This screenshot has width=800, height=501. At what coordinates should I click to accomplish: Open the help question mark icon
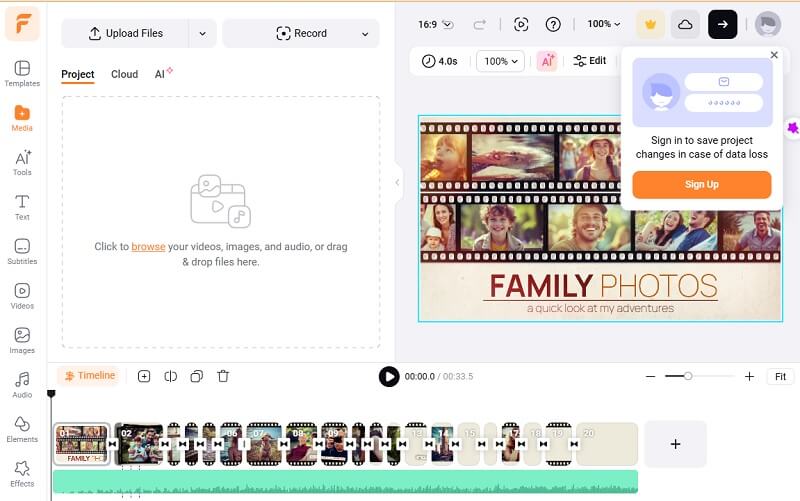553,24
